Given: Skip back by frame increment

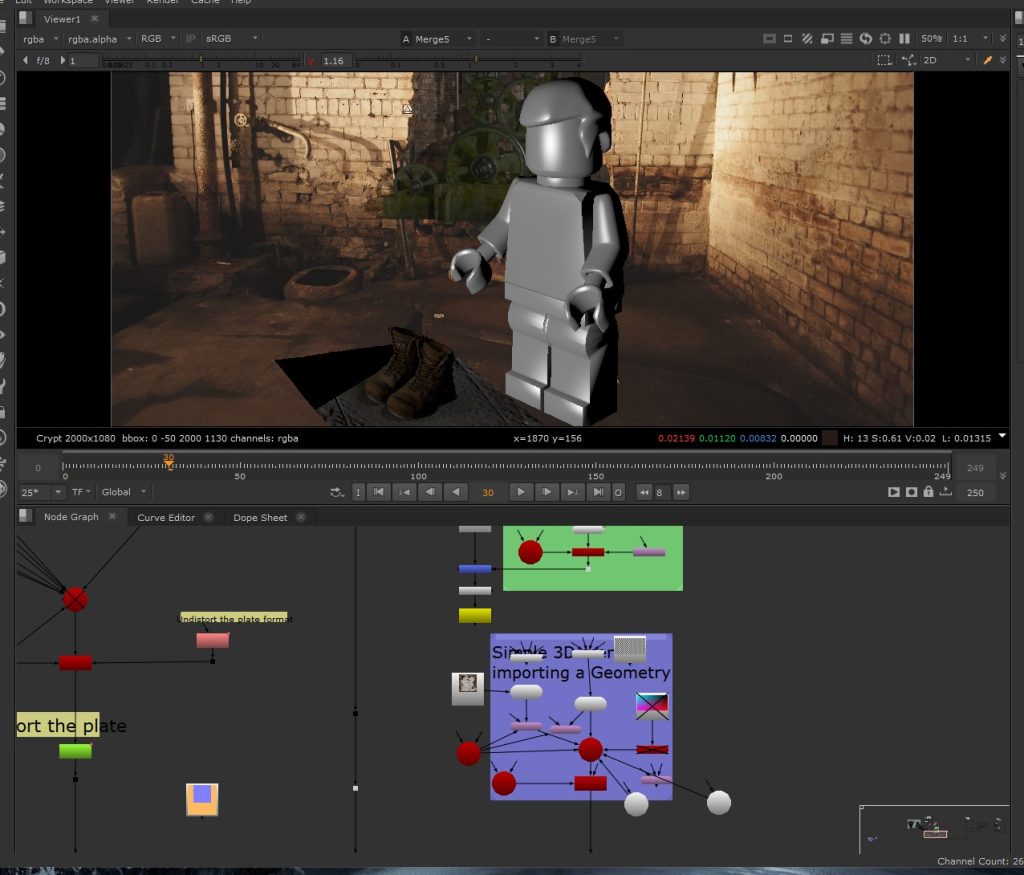Looking at the screenshot, I should 644,492.
